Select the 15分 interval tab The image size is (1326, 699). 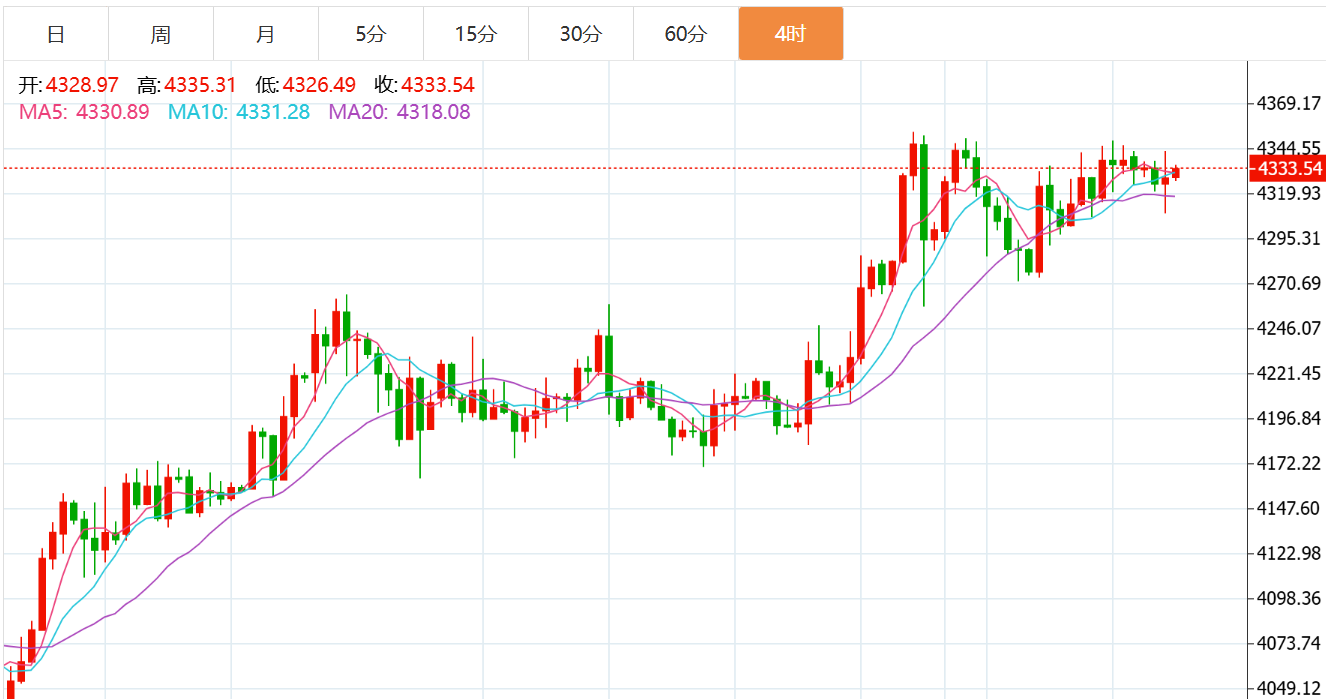[475, 35]
